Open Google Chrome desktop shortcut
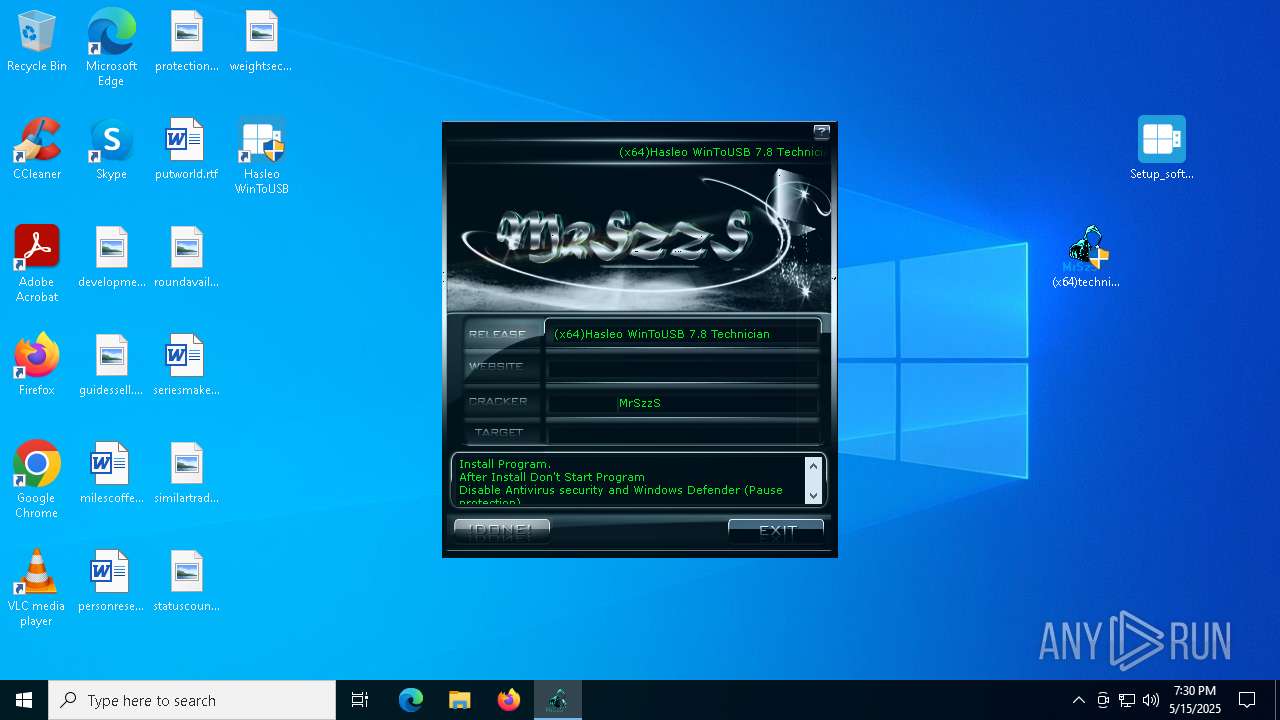Image resolution: width=1280 pixels, height=720 pixels. pyautogui.click(x=37, y=481)
